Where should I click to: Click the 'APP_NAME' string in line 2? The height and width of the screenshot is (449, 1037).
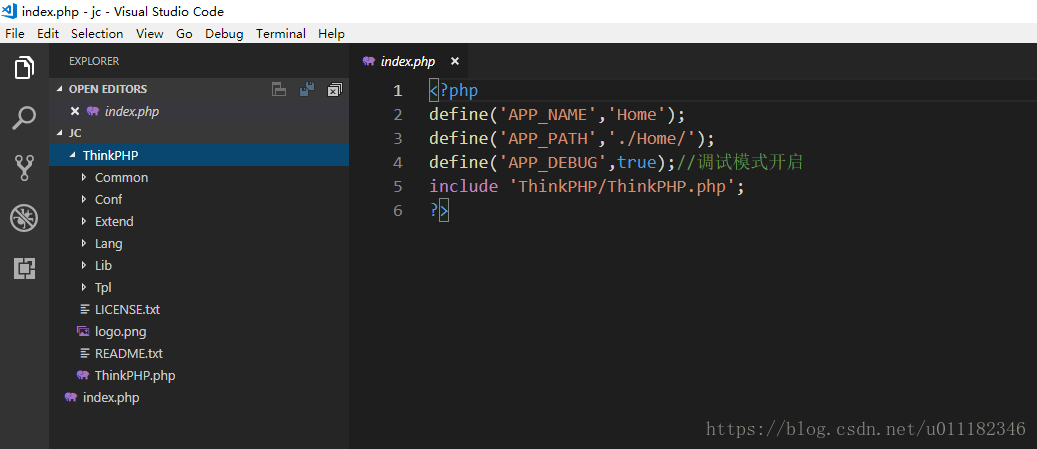point(547,115)
